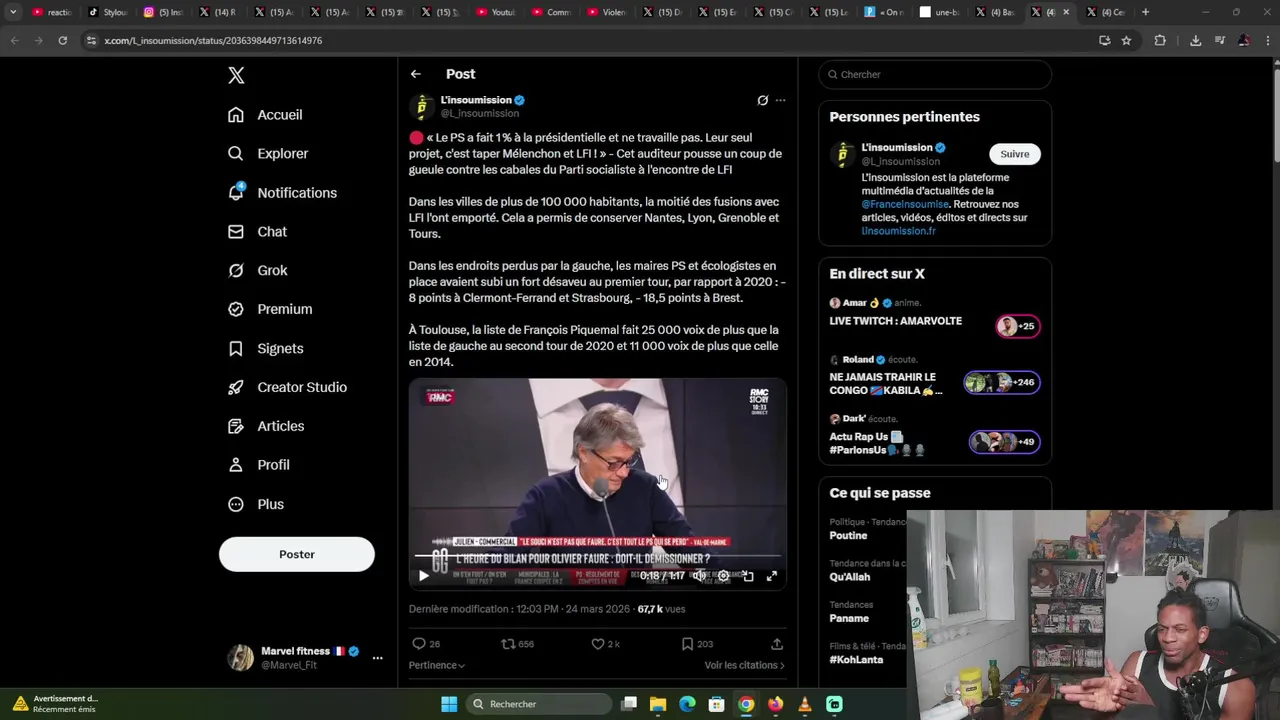This screenshot has height=720, width=1280.
Task: Open video settings gear
Action: [724, 576]
